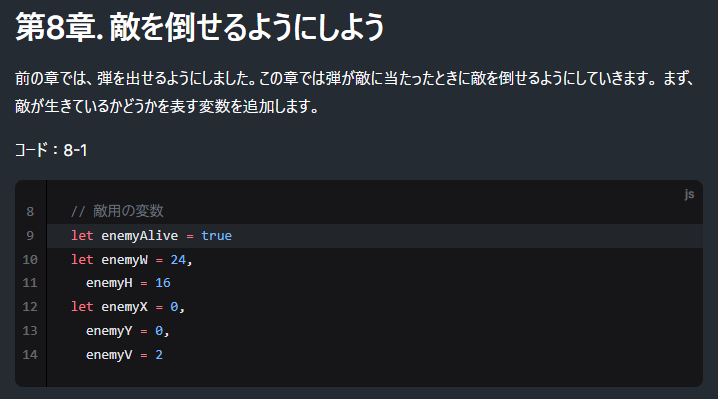Image resolution: width=718 pixels, height=399 pixels.
Task: Click the js language label
Action: point(689,194)
